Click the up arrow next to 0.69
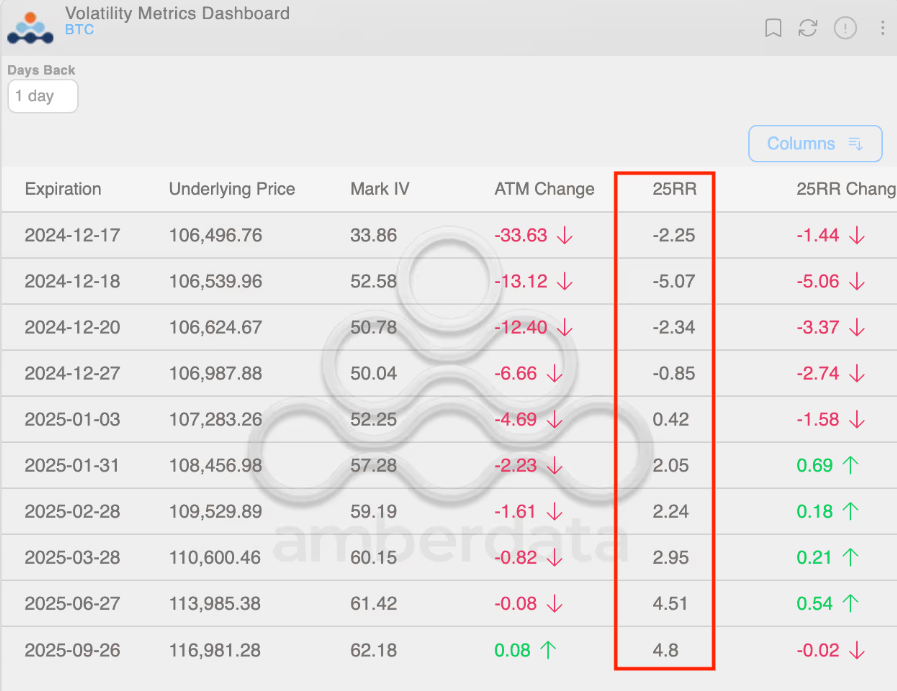Screen dimensions: 897x691 [851, 465]
